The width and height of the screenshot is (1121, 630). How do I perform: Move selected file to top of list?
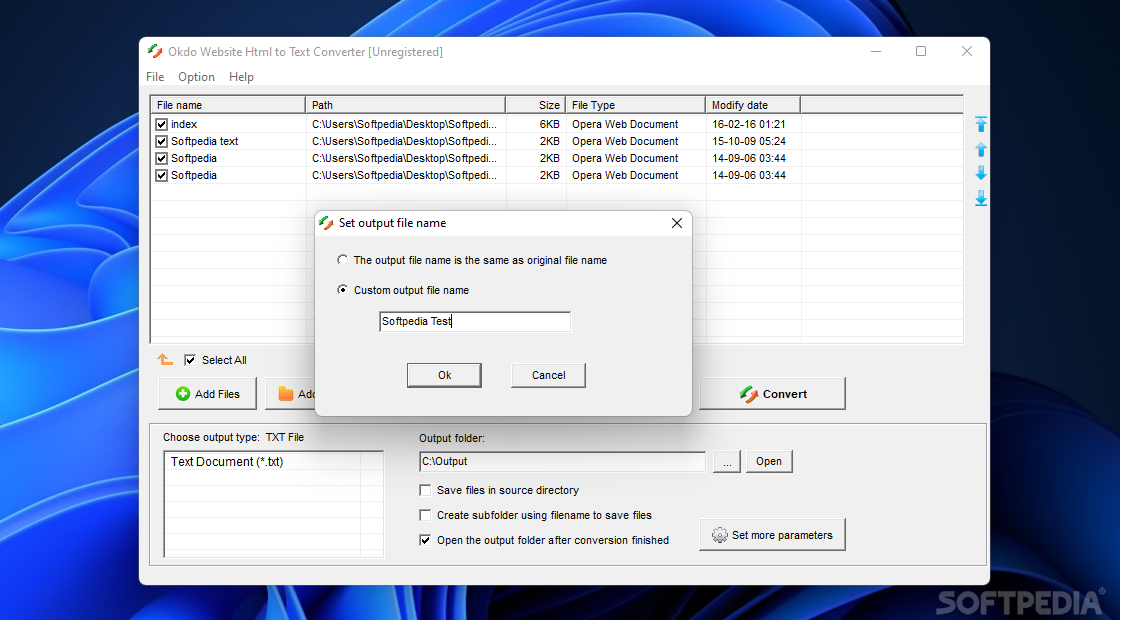pyautogui.click(x=981, y=124)
